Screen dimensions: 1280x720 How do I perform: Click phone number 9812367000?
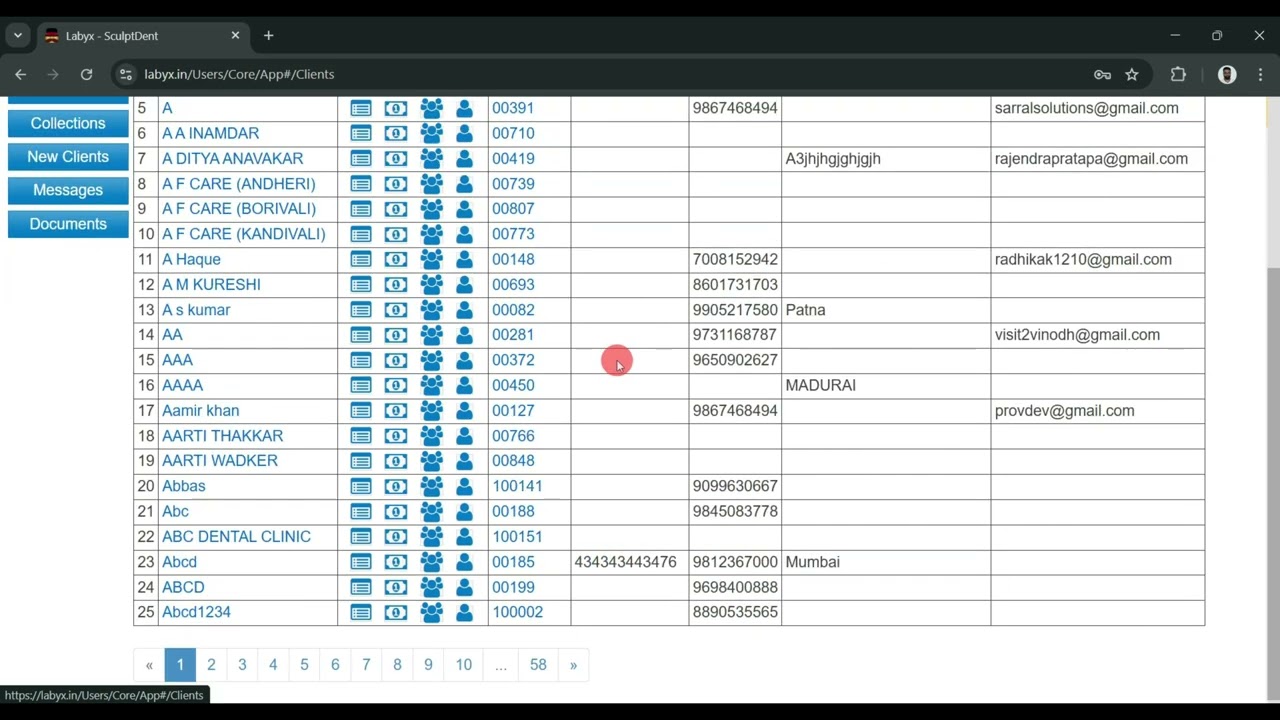pyautogui.click(x=735, y=562)
